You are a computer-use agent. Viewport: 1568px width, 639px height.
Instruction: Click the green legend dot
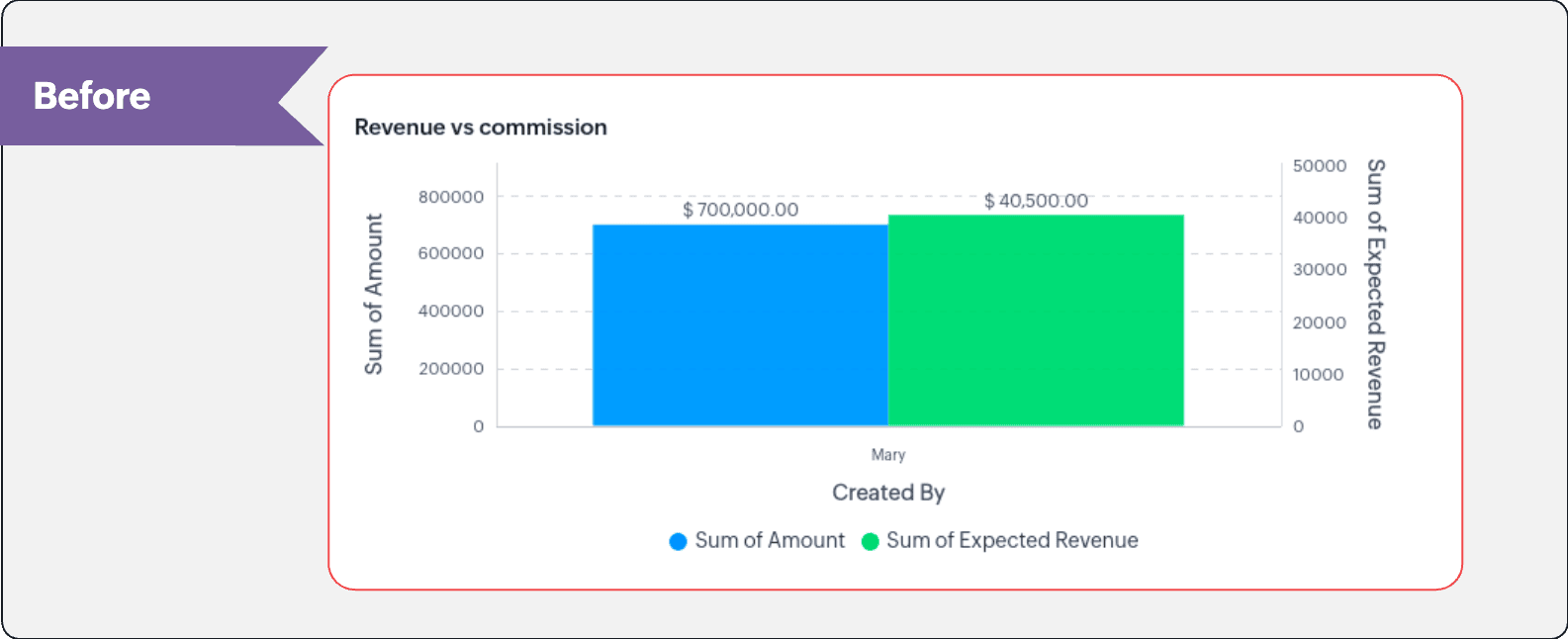pos(871,541)
